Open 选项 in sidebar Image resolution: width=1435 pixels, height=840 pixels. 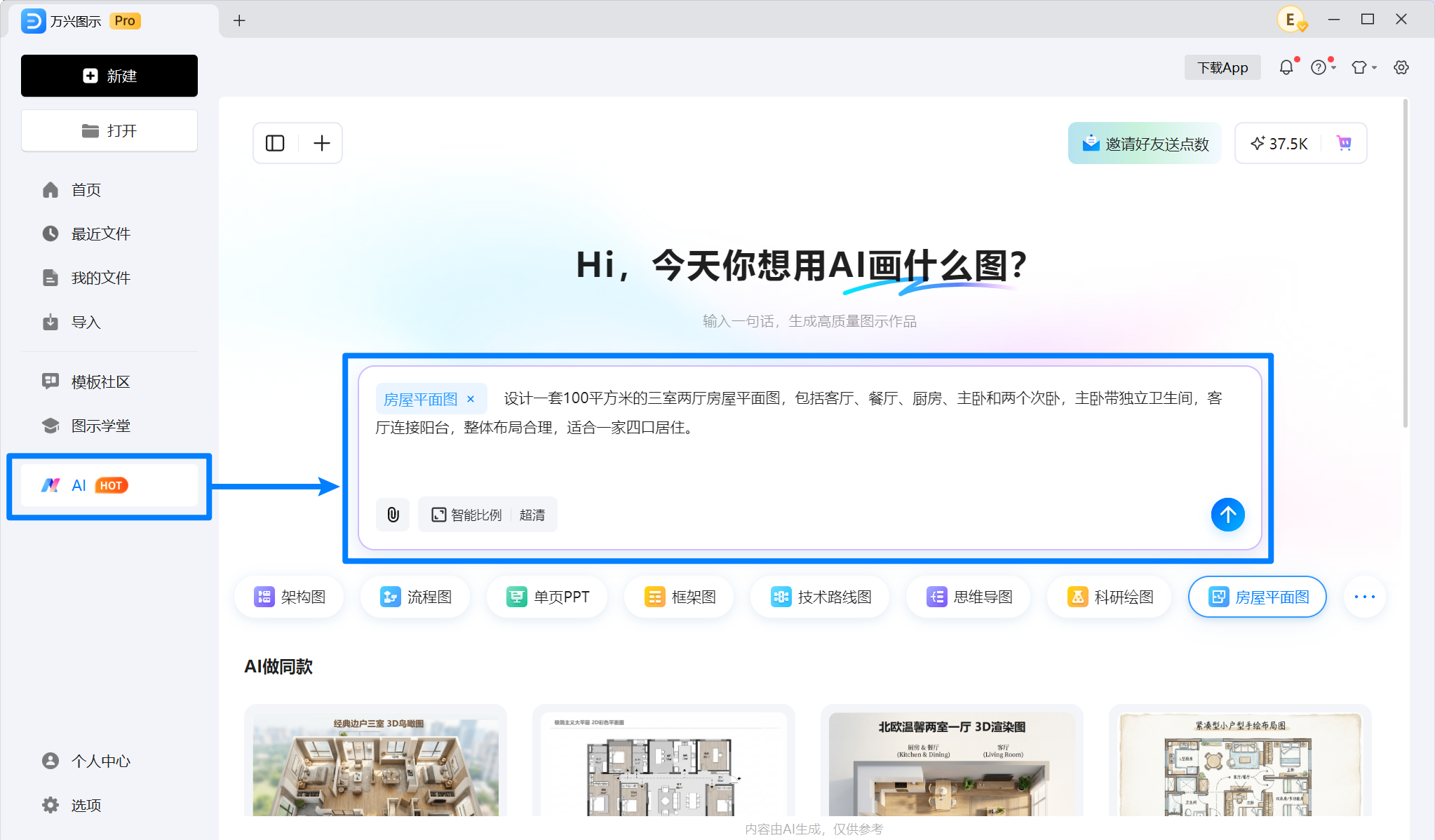coord(109,805)
